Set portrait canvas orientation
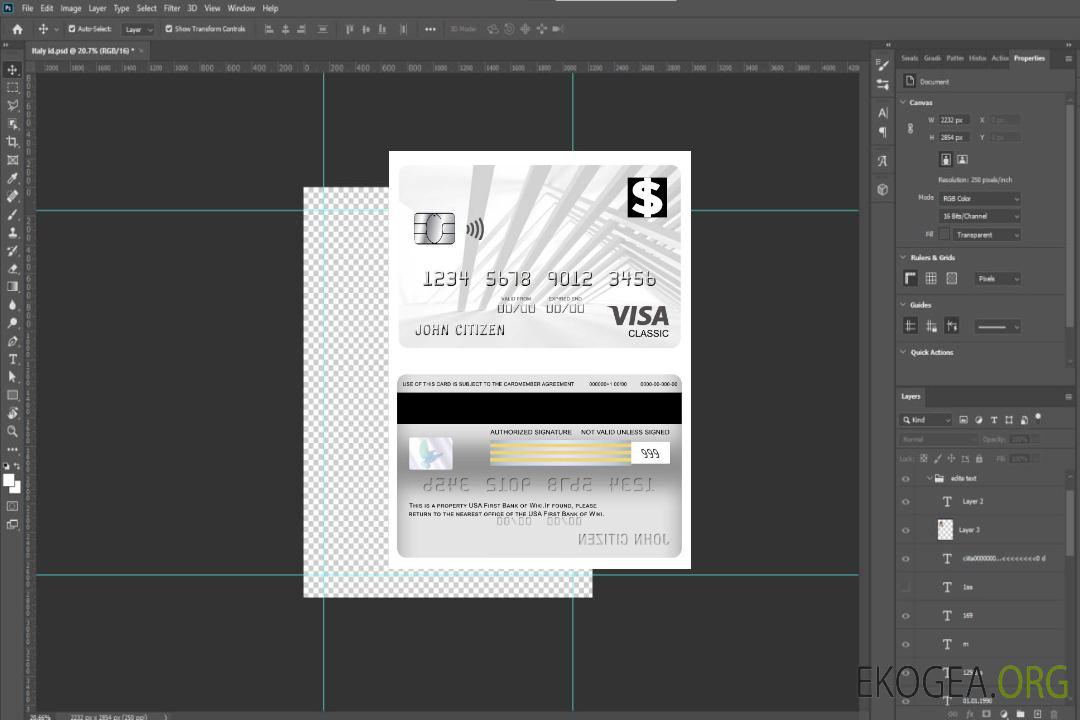The height and width of the screenshot is (720, 1080). [x=946, y=160]
